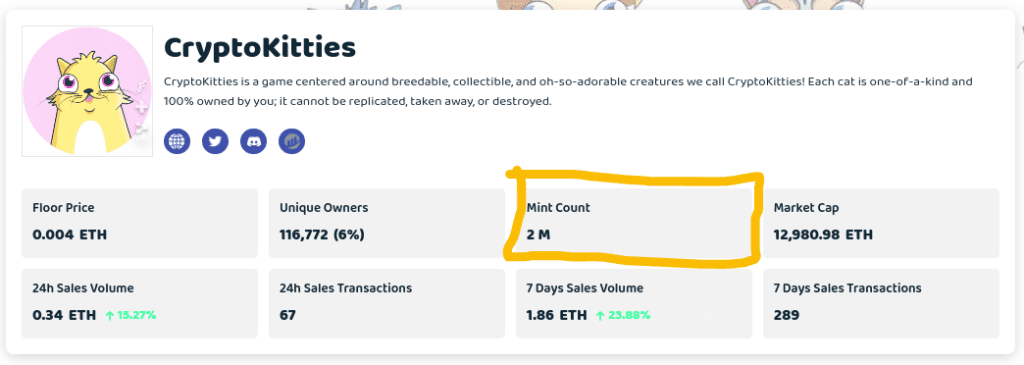Screen dimensions: 1024x365
Task: Select the Market Cap stat card
Action: (x=881, y=223)
